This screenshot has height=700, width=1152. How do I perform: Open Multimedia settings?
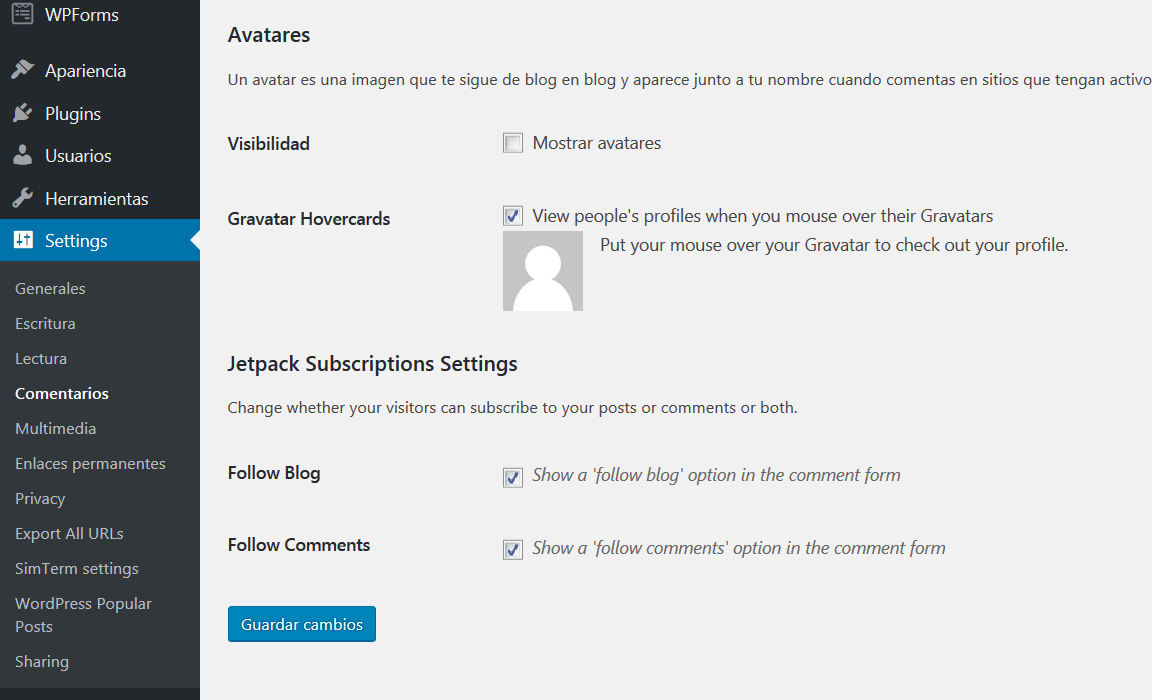click(x=55, y=428)
